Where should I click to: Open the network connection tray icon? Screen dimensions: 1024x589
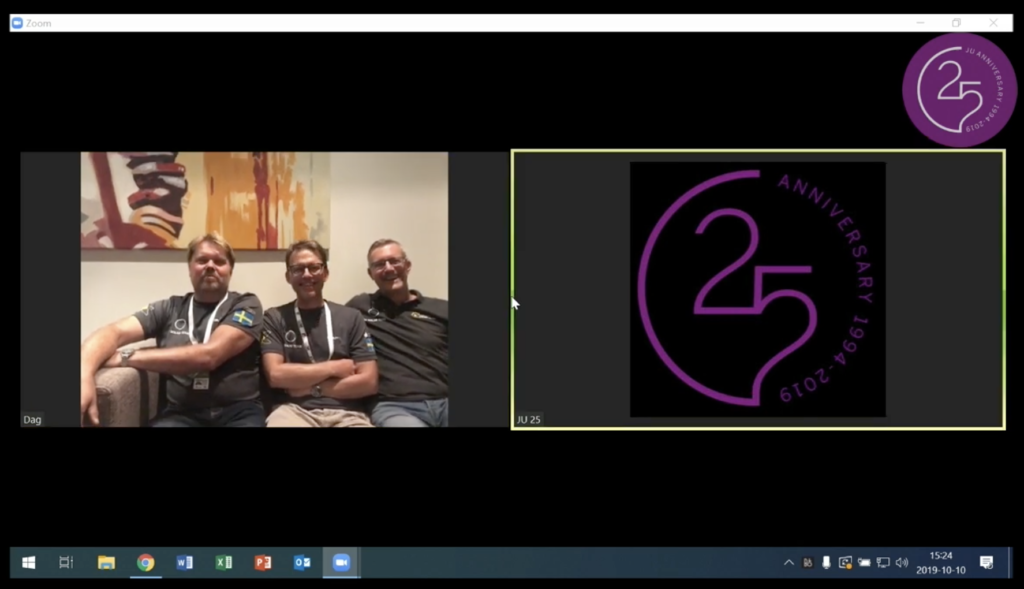coord(883,563)
